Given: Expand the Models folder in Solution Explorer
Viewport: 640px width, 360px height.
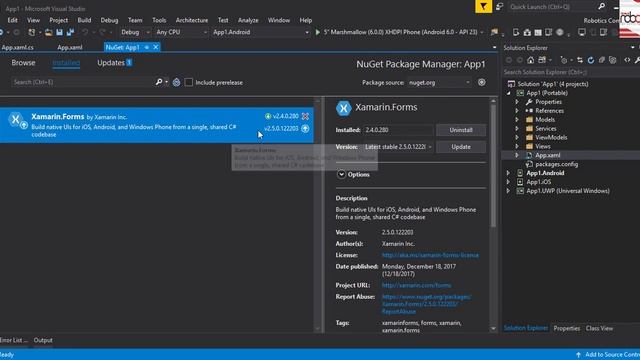Looking at the screenshot, I should pyautogui.click(x=517, y=120).
